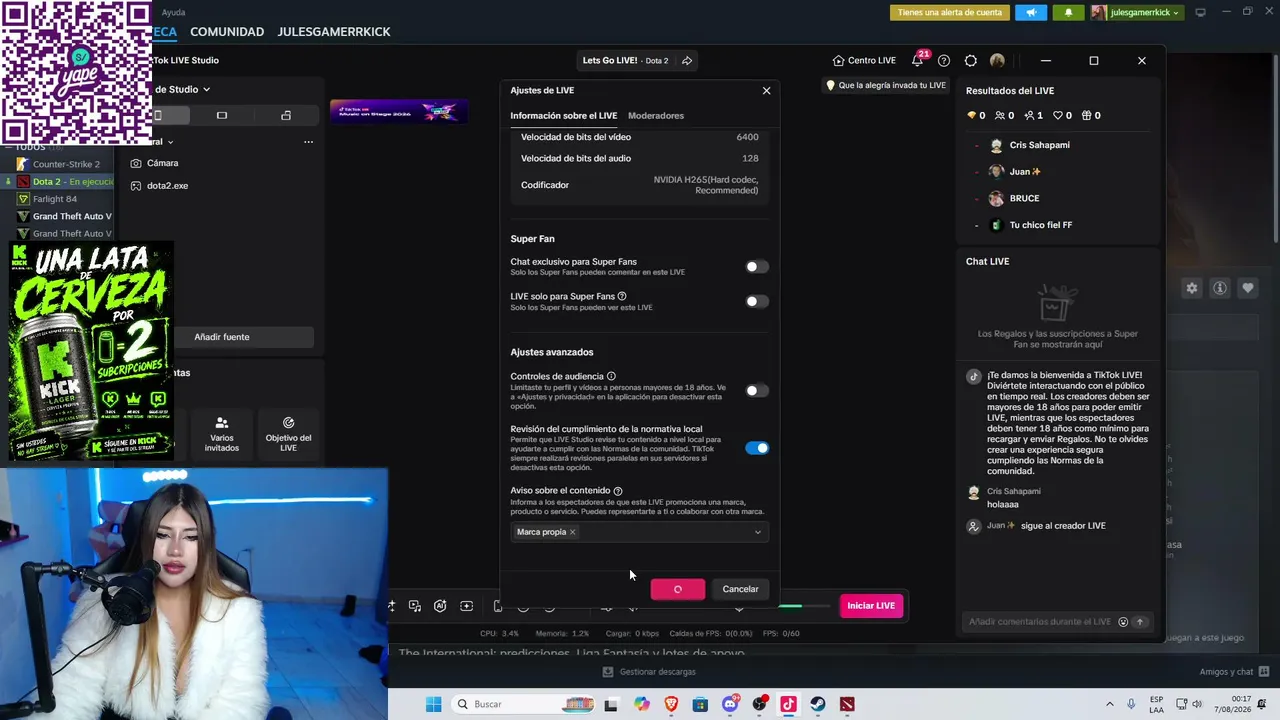The width and height of the screenshot is (1280, 720).
Task: Open LIVE Studio settings gear
Action: point(970,61)
